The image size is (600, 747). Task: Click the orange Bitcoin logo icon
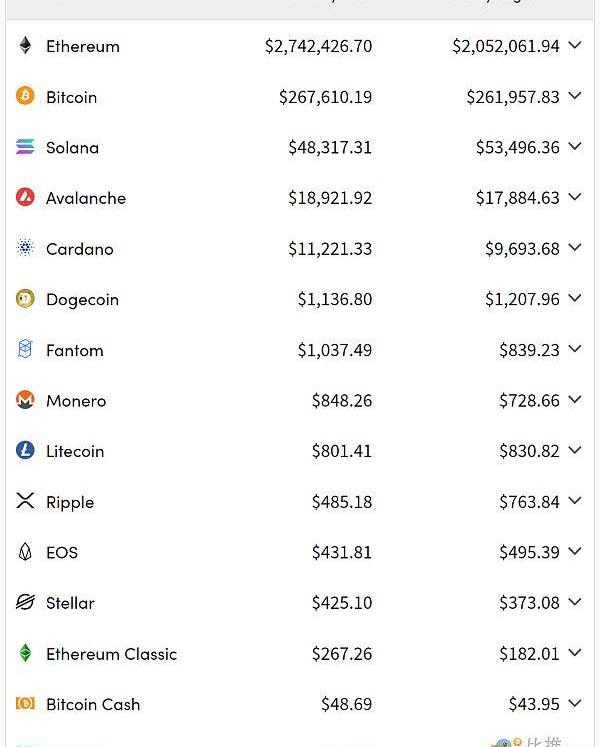25,96
